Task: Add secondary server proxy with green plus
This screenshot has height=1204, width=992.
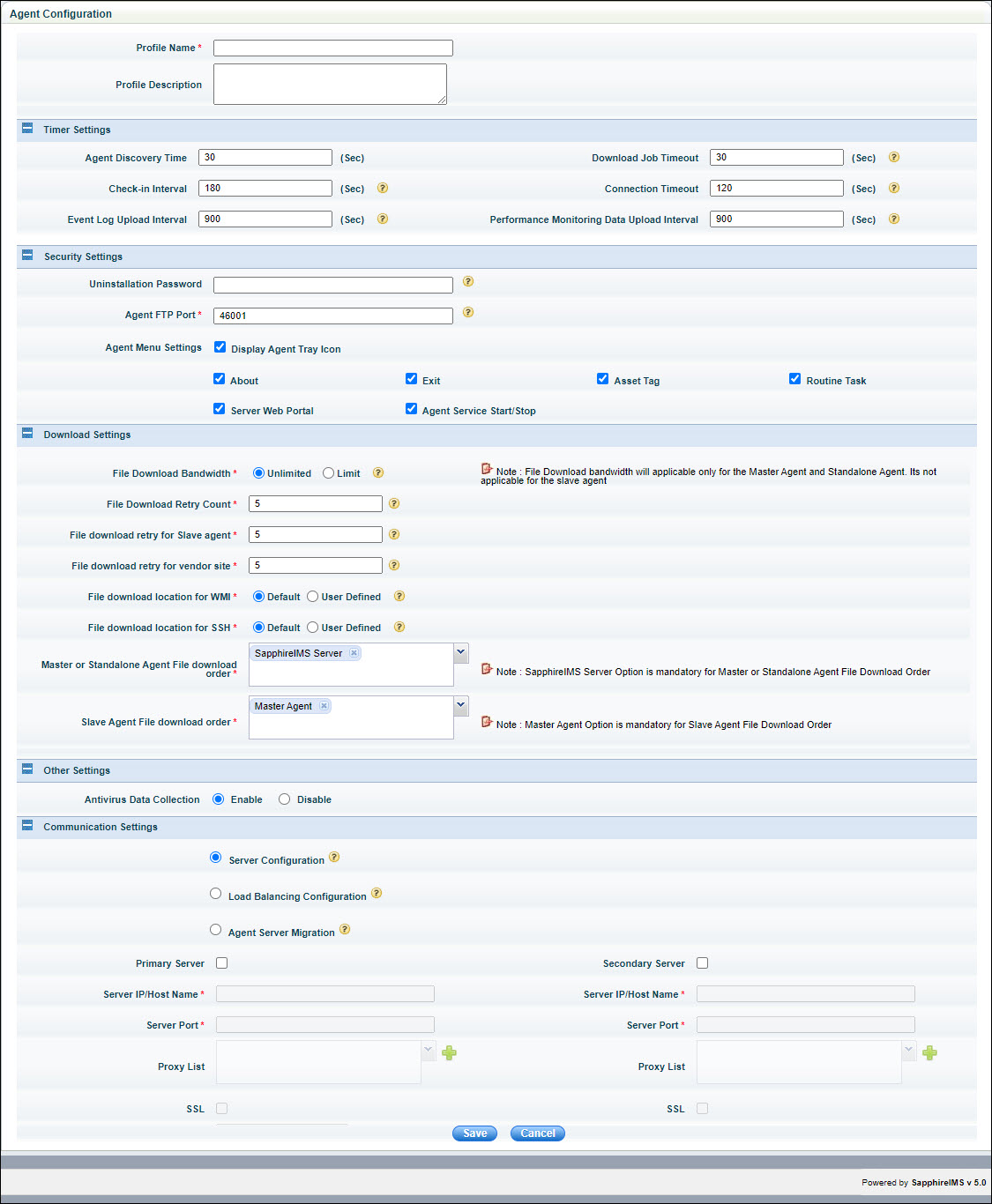Action: (x=929, y=1053)
